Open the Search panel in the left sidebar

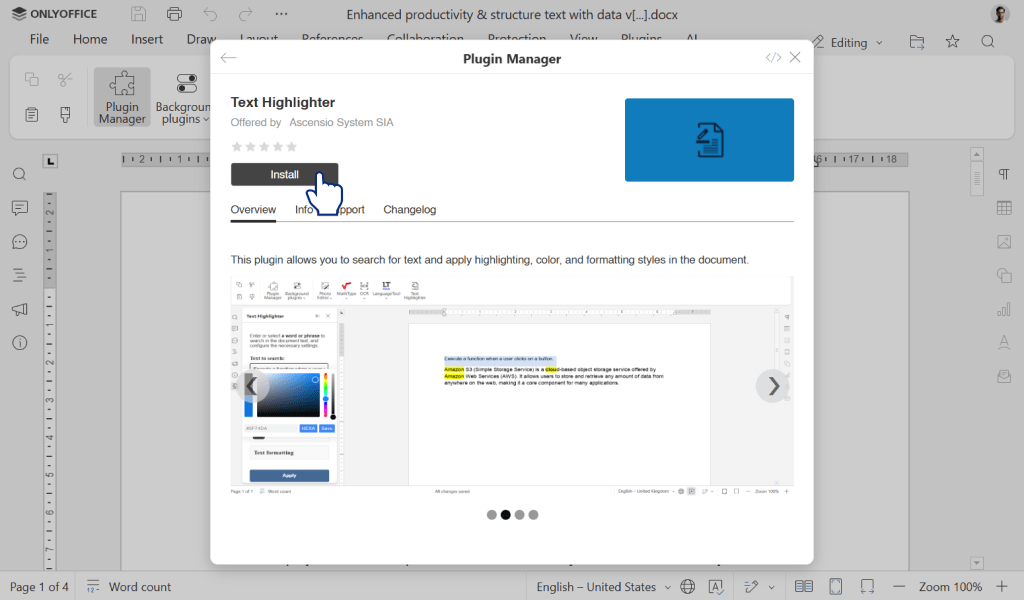pos(19,173)
